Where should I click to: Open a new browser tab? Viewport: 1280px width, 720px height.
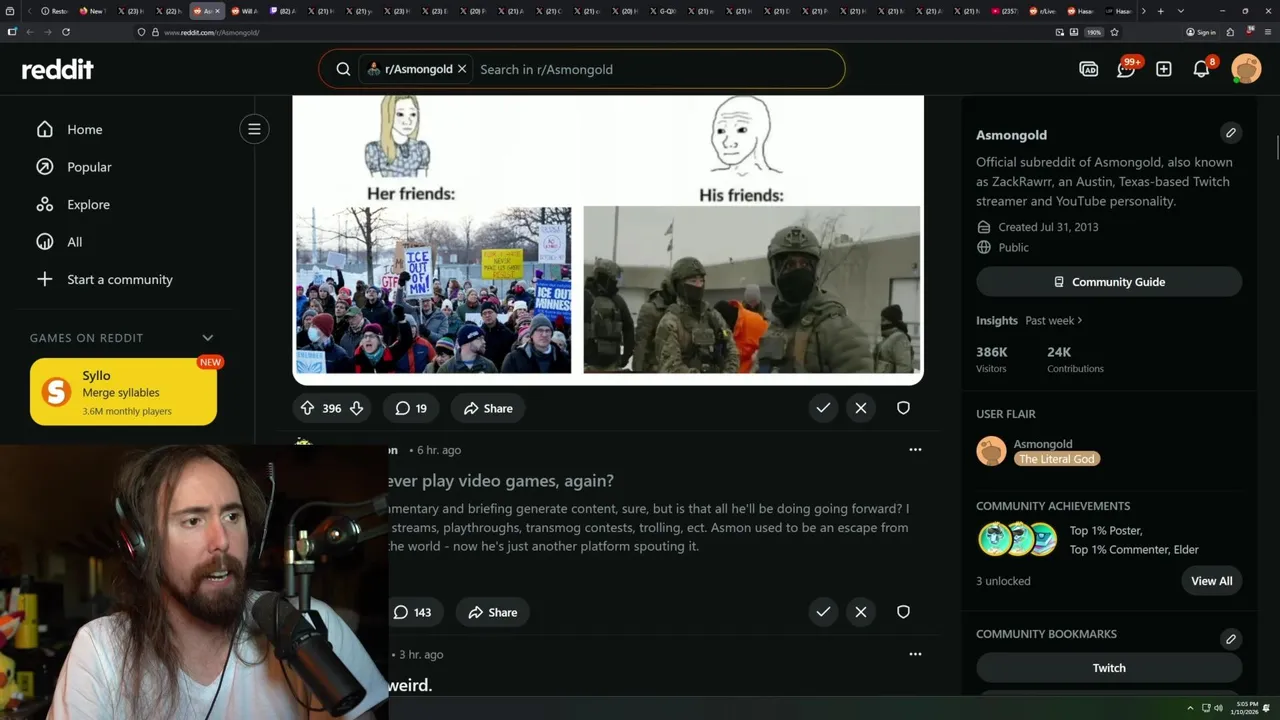click(1161, 11)
